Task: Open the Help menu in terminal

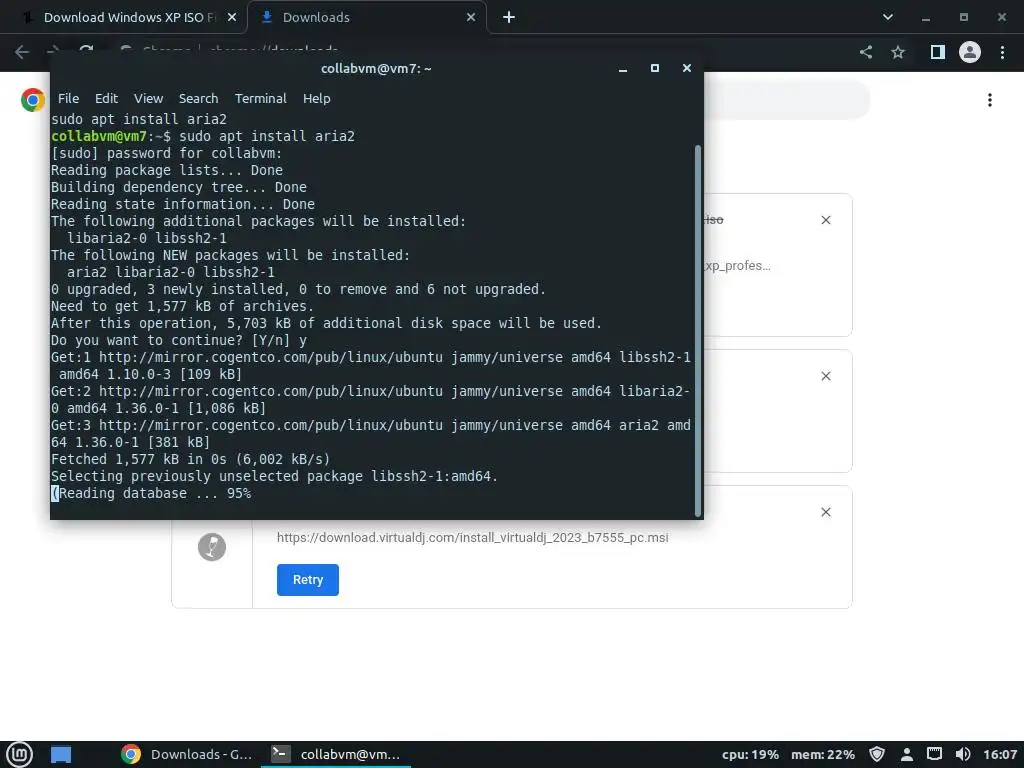Action: pos(316,99)
